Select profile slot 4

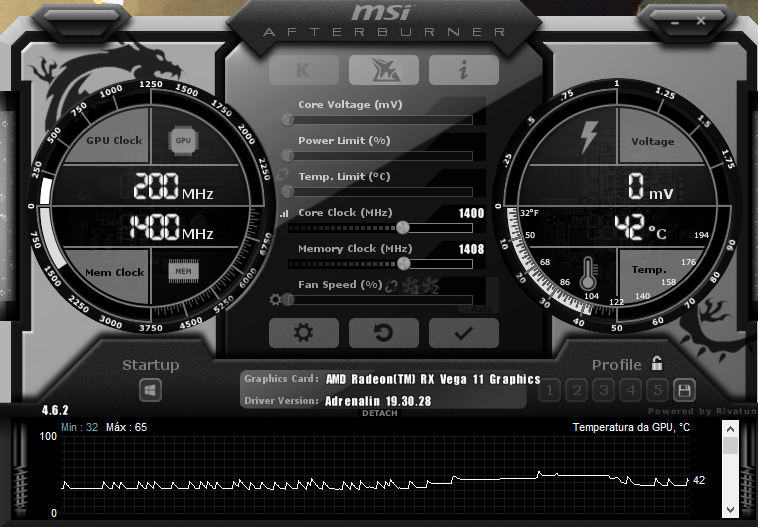[631, 390]
